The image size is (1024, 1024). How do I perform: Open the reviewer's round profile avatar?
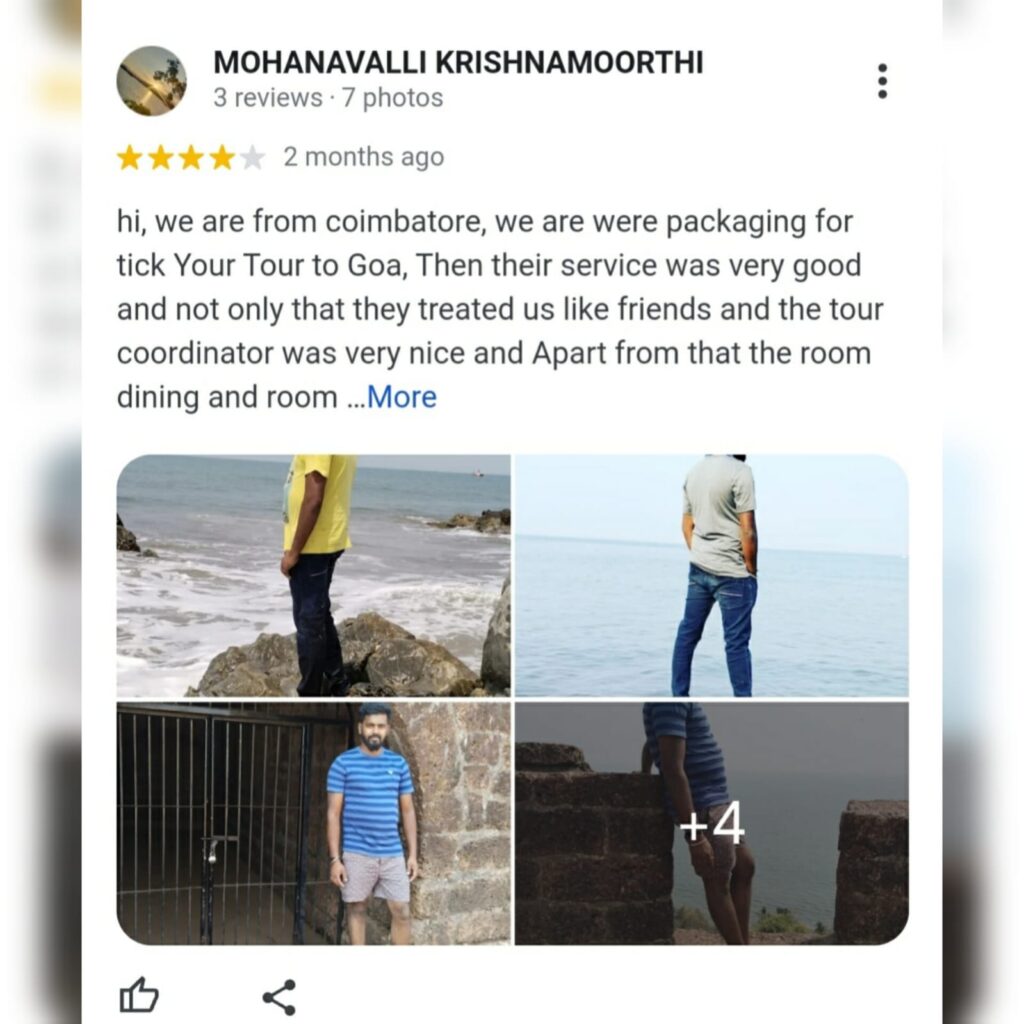tap(152, 81)
